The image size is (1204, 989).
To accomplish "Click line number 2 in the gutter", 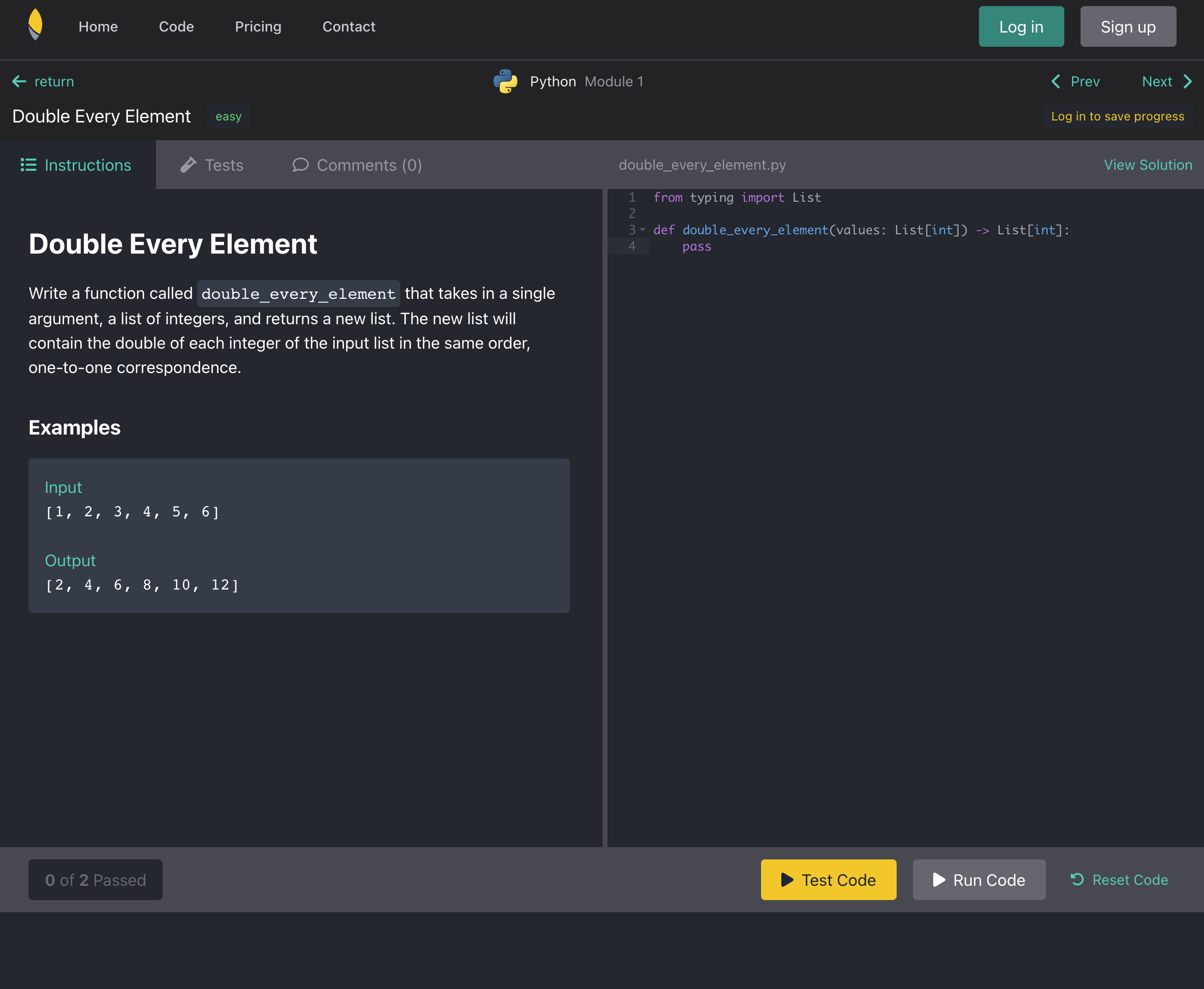I will [x=631, y=213].
